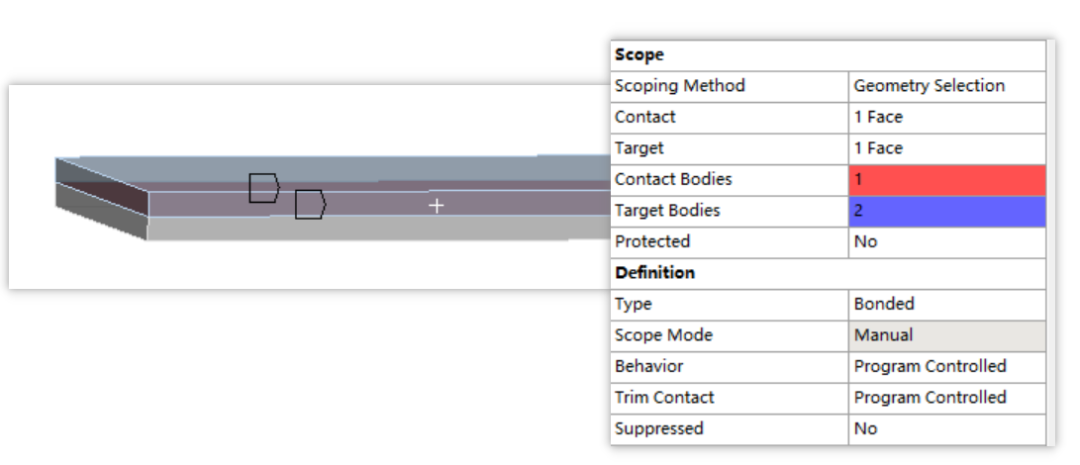The height and width of the screenshot is (465, 1080).
Task: Collapse the Definition section header
Action: (828, 273)
